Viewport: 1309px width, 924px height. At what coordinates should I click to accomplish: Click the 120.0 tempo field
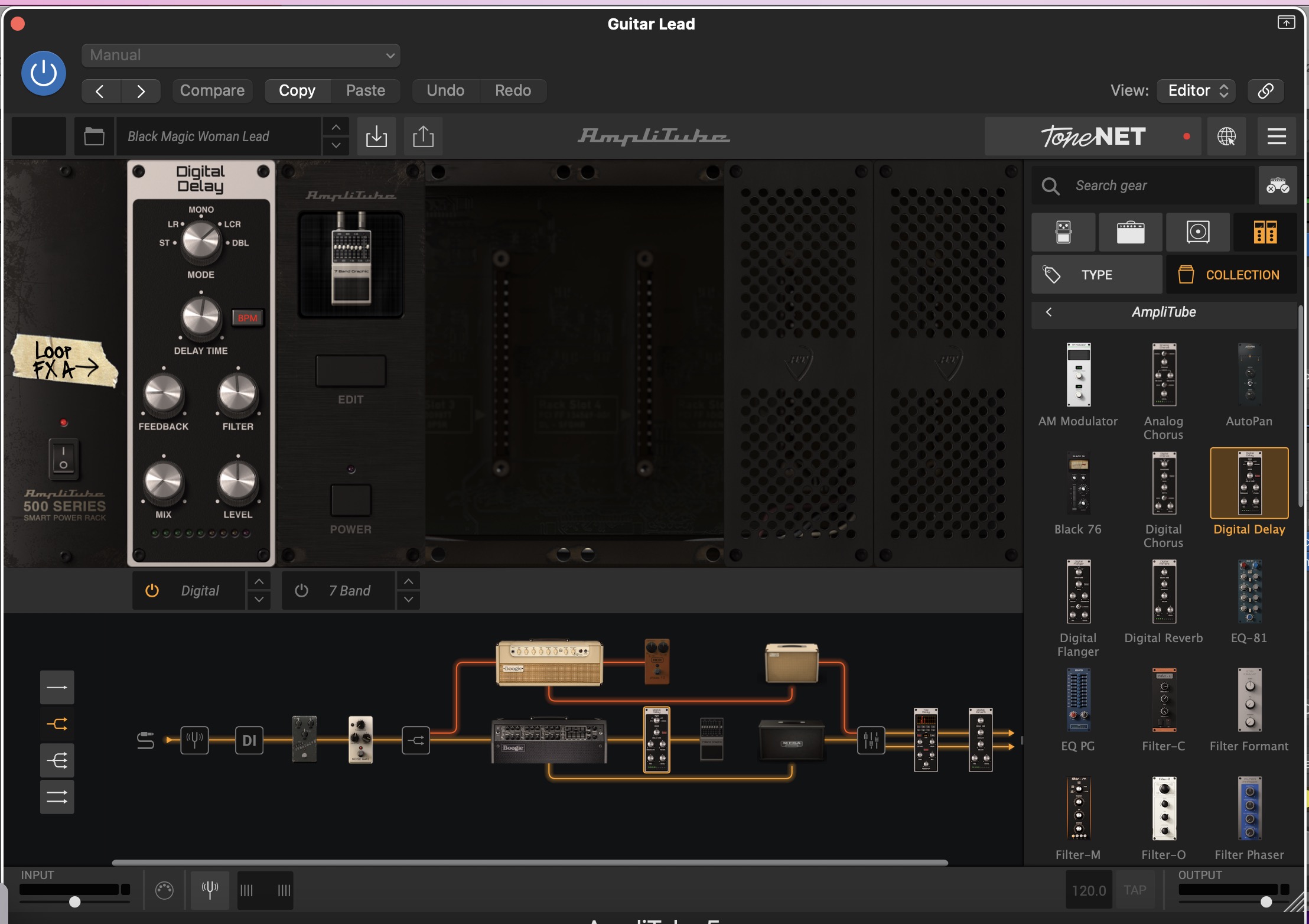[x=1089, y=890]
